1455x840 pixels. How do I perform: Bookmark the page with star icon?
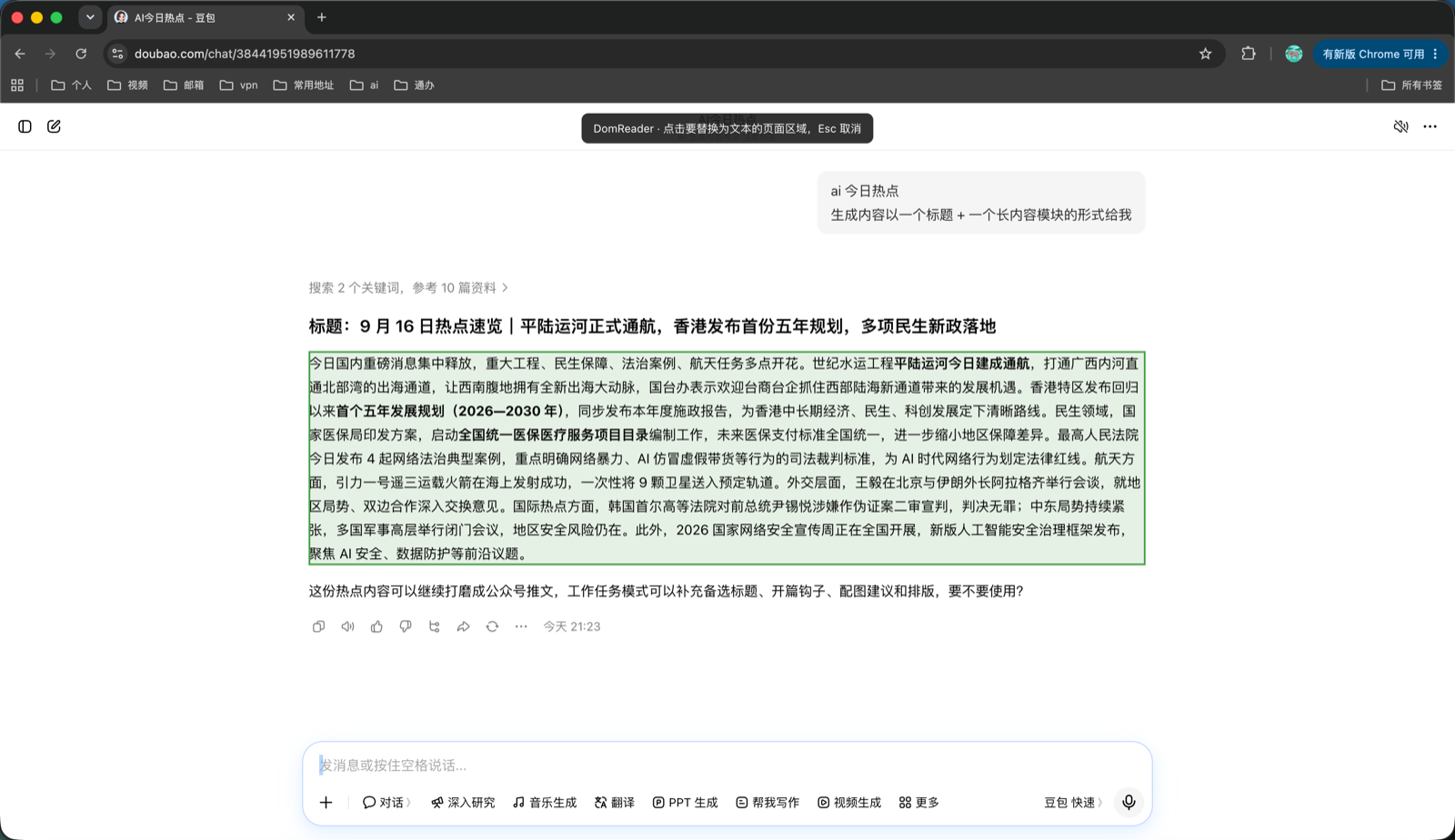coord(1206,54)
